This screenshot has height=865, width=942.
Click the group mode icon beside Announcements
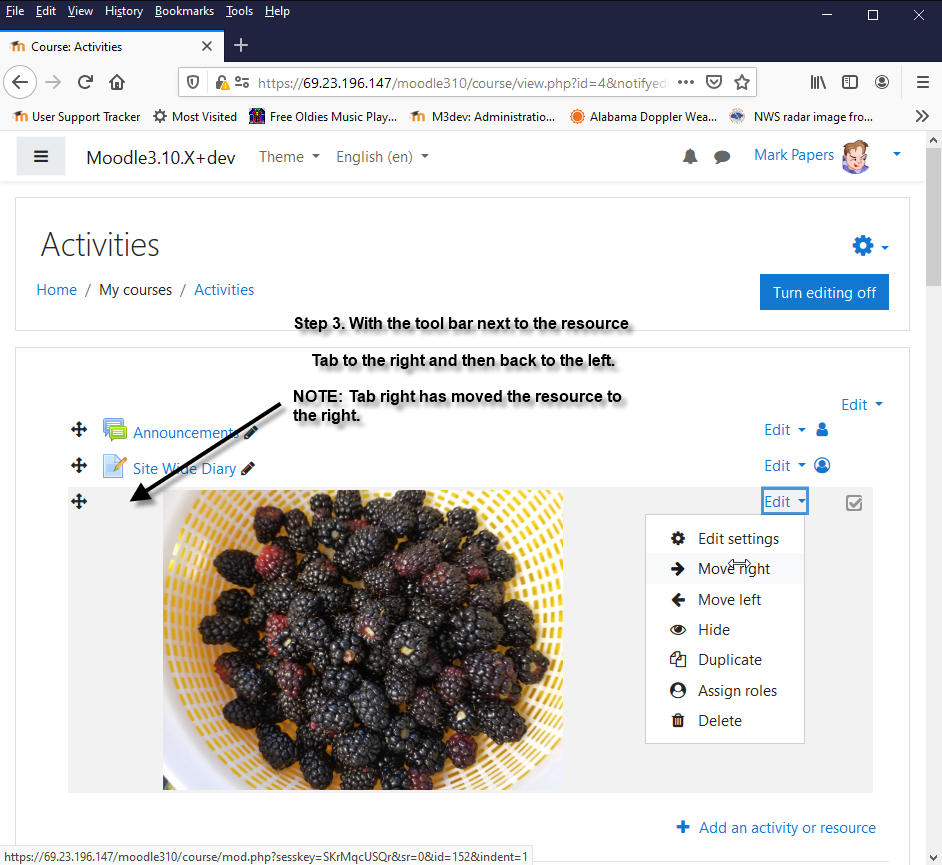pyautogui.click(x=822, y=429)
